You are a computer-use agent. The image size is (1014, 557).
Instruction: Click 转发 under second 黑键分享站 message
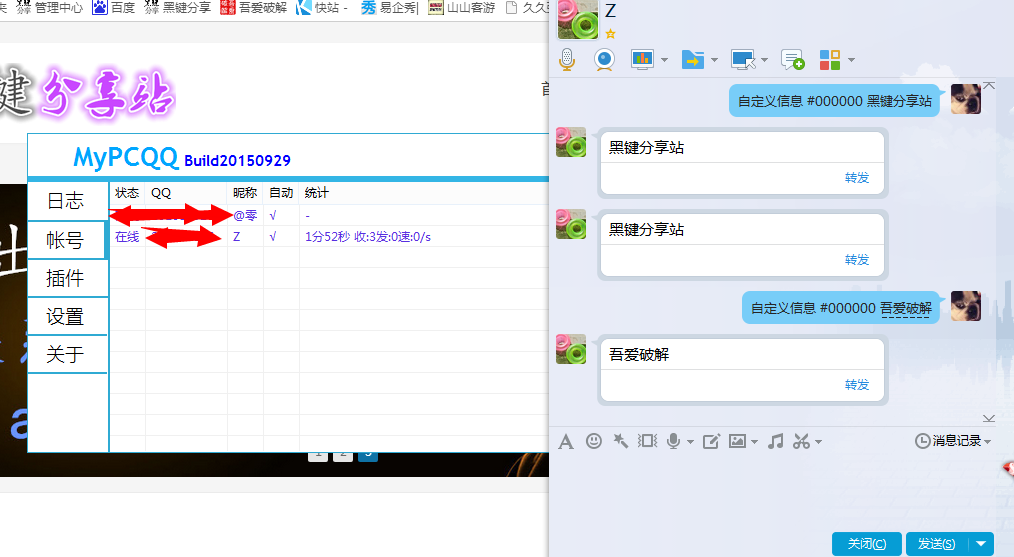click(857, 260)
